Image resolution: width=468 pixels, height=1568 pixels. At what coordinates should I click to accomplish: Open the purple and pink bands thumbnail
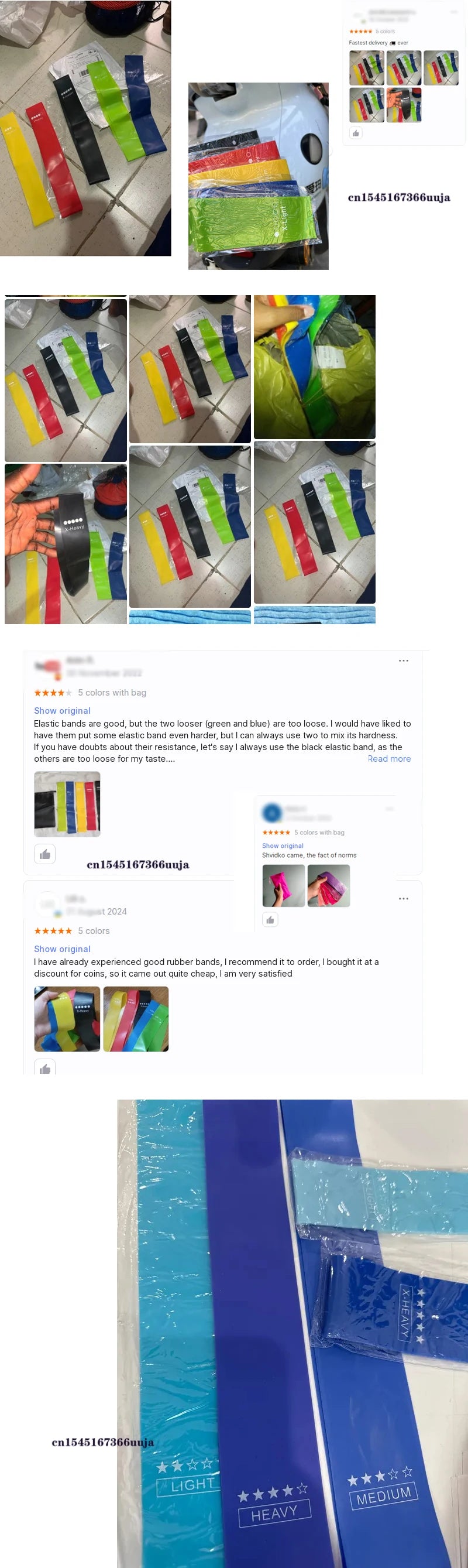coord(329,886)
